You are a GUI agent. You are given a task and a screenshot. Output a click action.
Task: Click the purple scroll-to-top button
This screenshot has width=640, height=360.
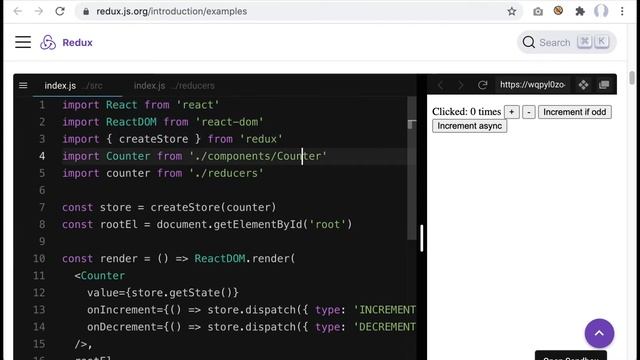599,333
